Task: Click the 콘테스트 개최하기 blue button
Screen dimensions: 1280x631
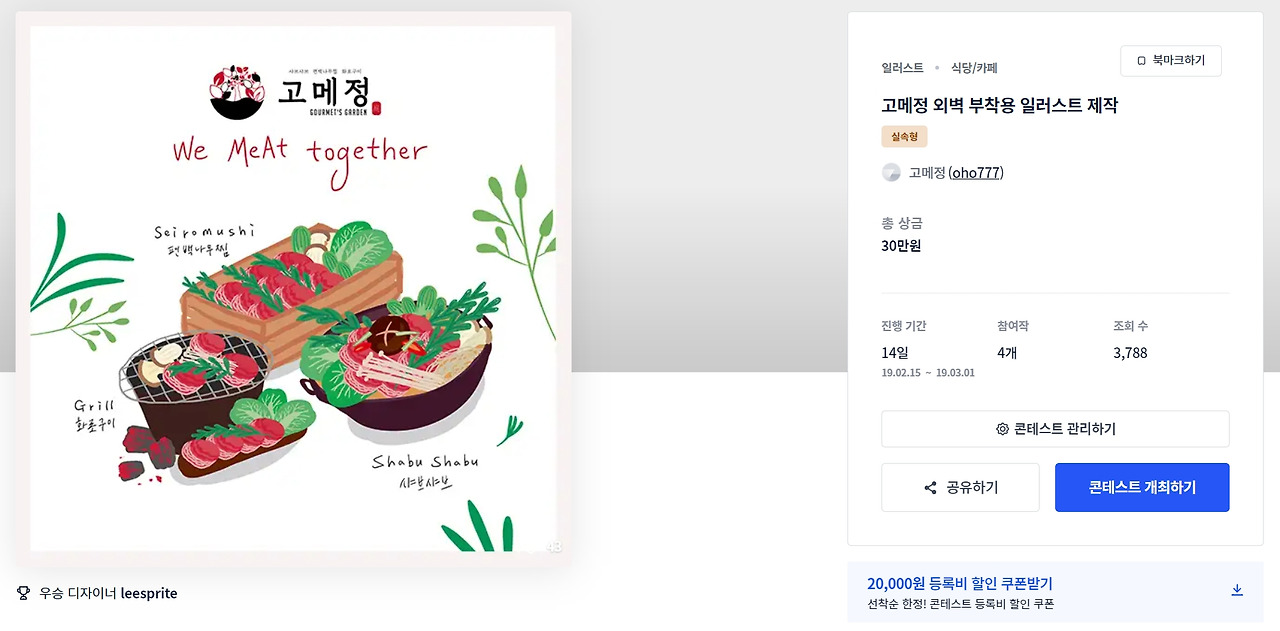Action: (x=1142, y=487)
